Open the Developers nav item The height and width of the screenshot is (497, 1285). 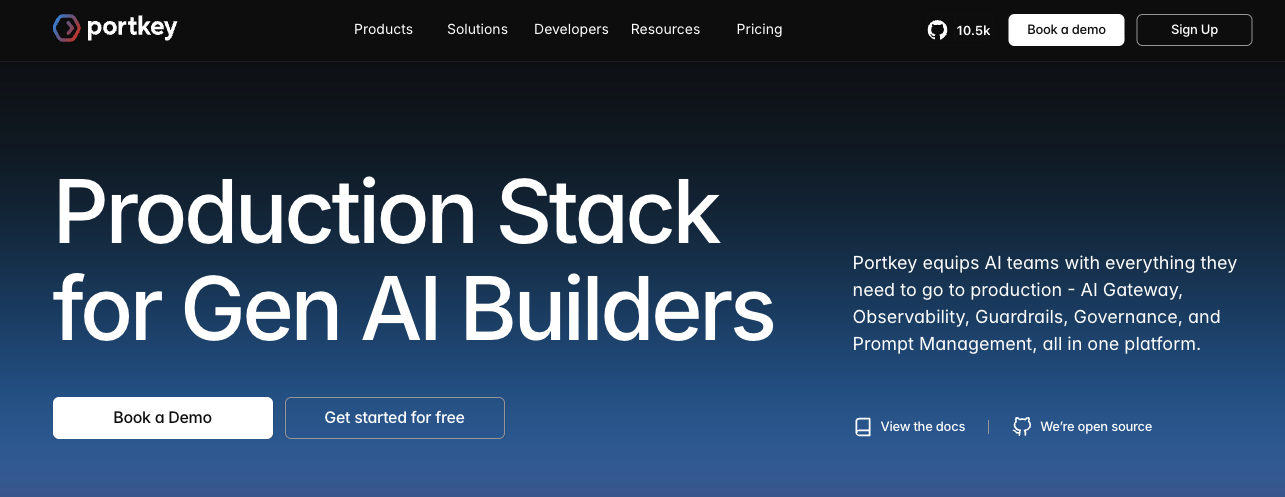(x=571, y=30)
